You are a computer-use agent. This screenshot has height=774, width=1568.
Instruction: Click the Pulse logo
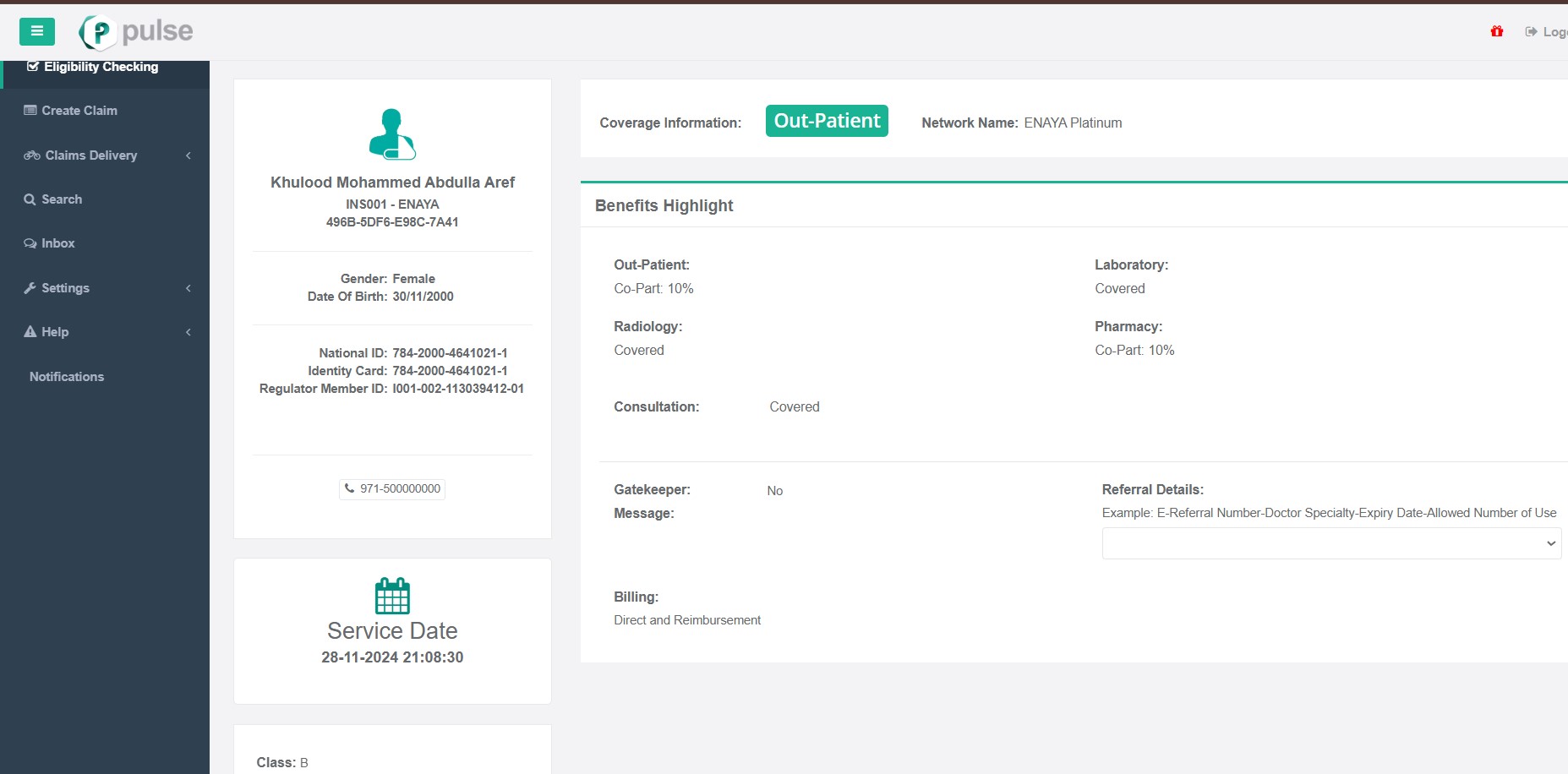click(136, 32)
